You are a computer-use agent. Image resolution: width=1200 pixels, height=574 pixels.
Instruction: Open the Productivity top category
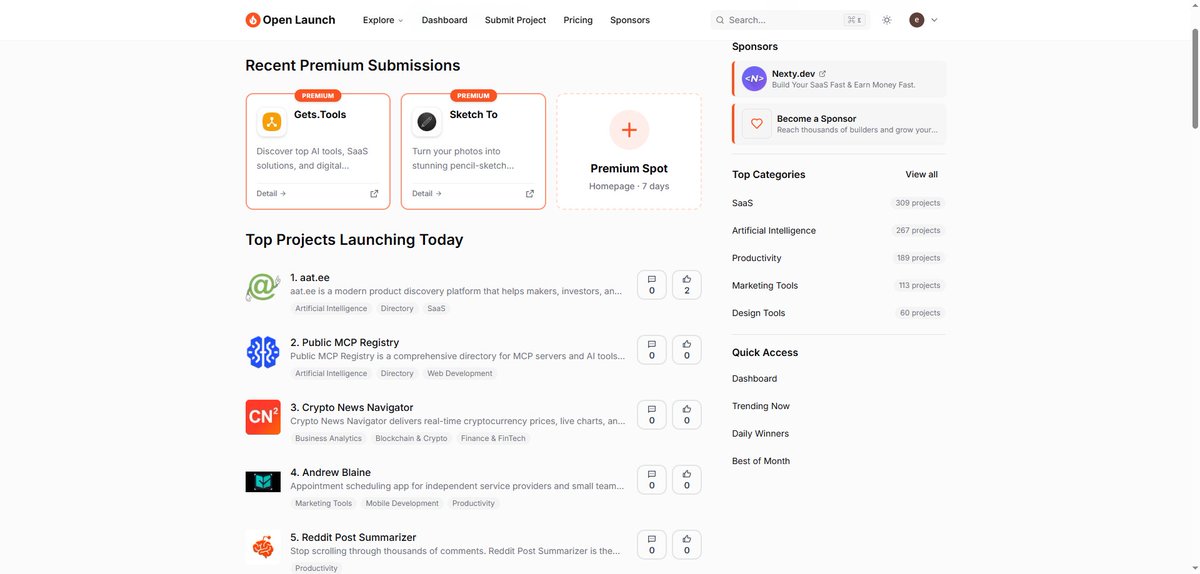coord(757,258)
